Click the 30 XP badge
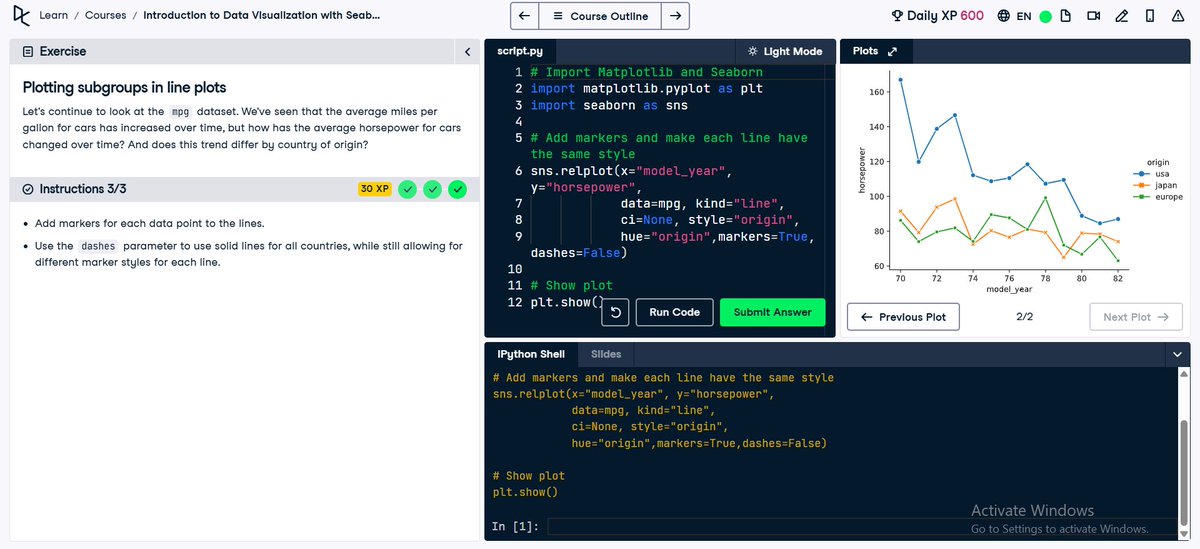This screenshot has width=1200, height=549. click(x=374, y=189)
